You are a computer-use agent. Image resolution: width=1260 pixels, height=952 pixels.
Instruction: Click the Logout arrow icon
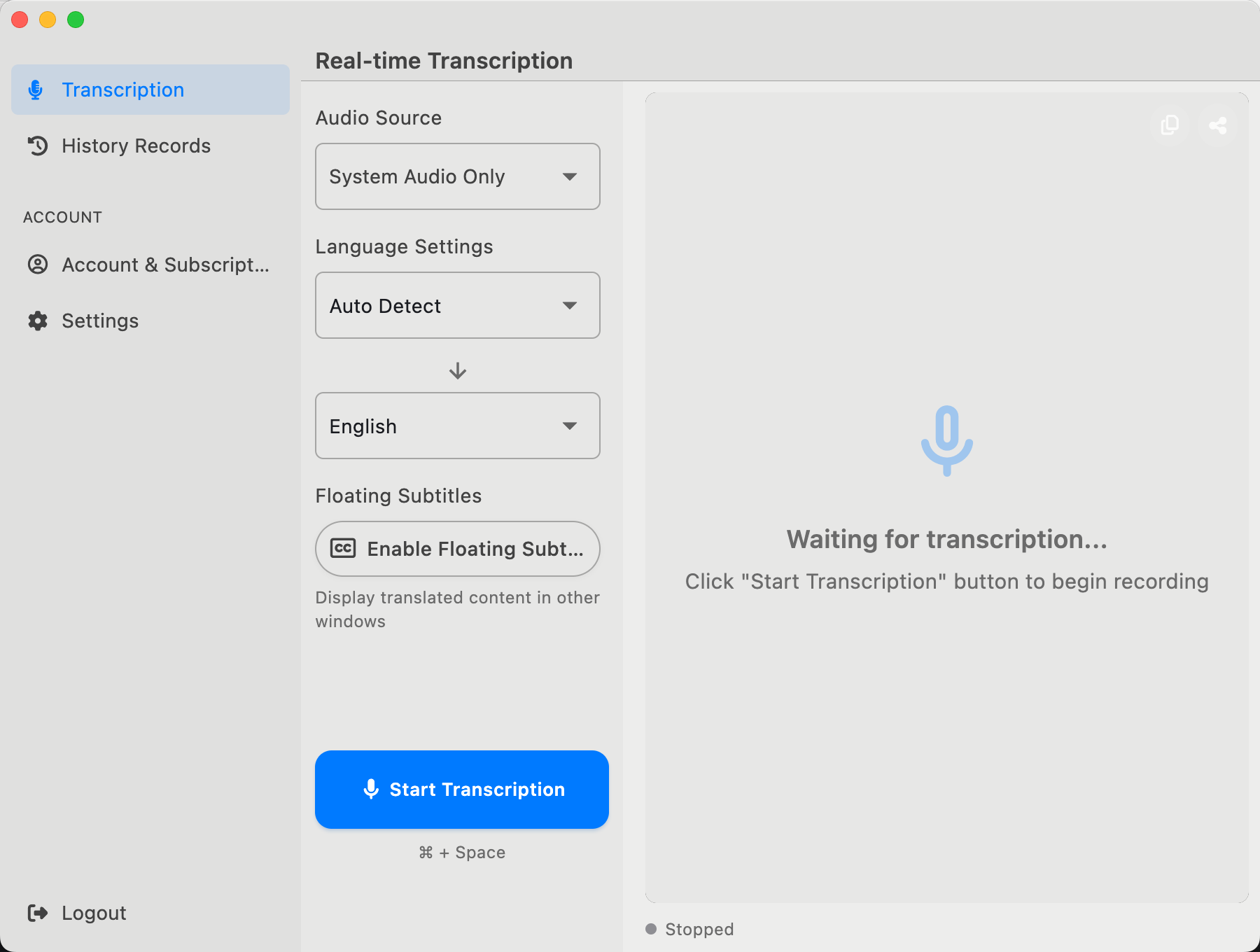click(38, 912)
